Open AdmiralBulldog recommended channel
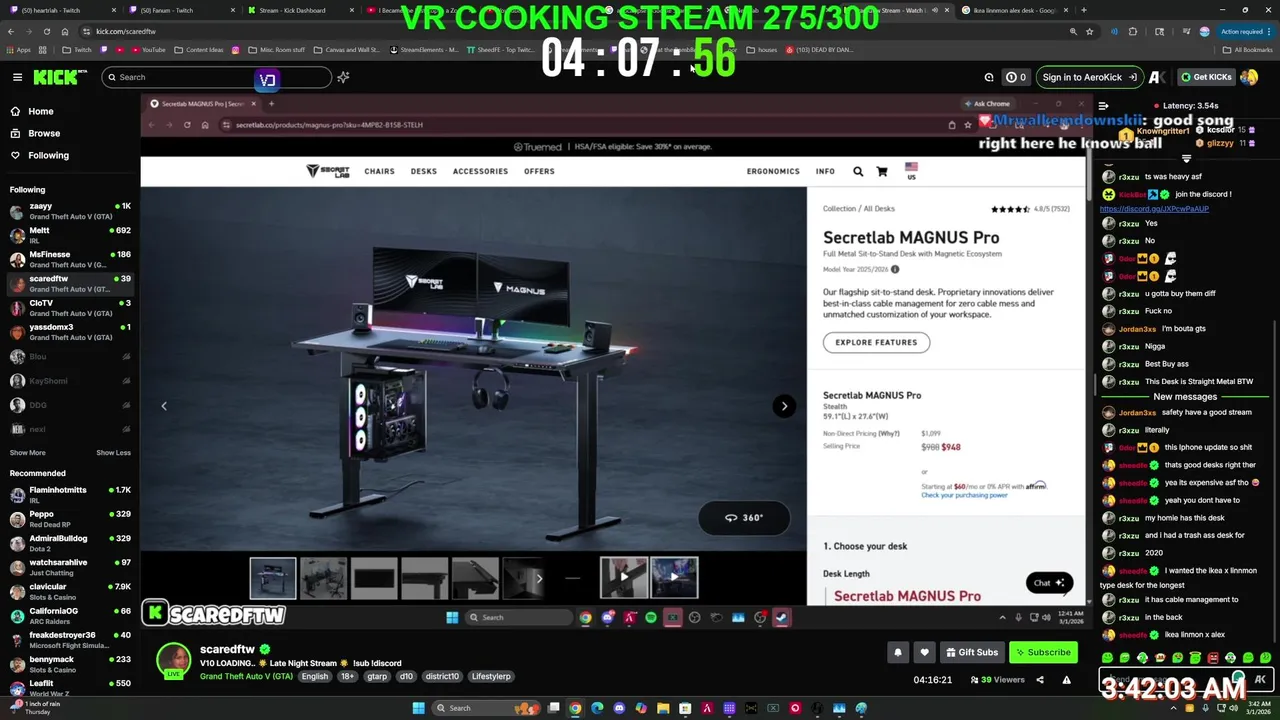The image size is (1280, 720). click(70, 543)
